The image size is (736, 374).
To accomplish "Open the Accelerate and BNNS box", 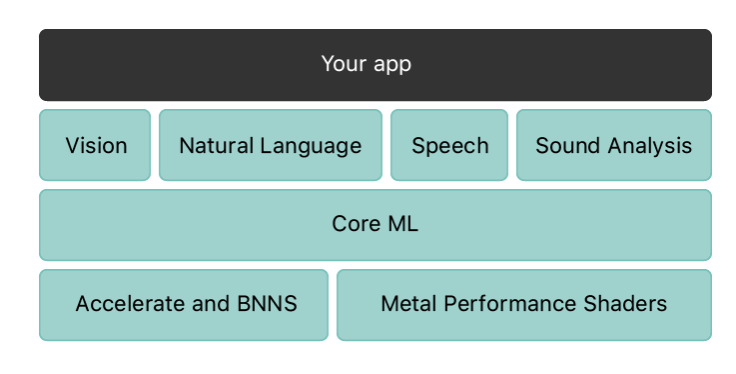I will coord(184,305).
